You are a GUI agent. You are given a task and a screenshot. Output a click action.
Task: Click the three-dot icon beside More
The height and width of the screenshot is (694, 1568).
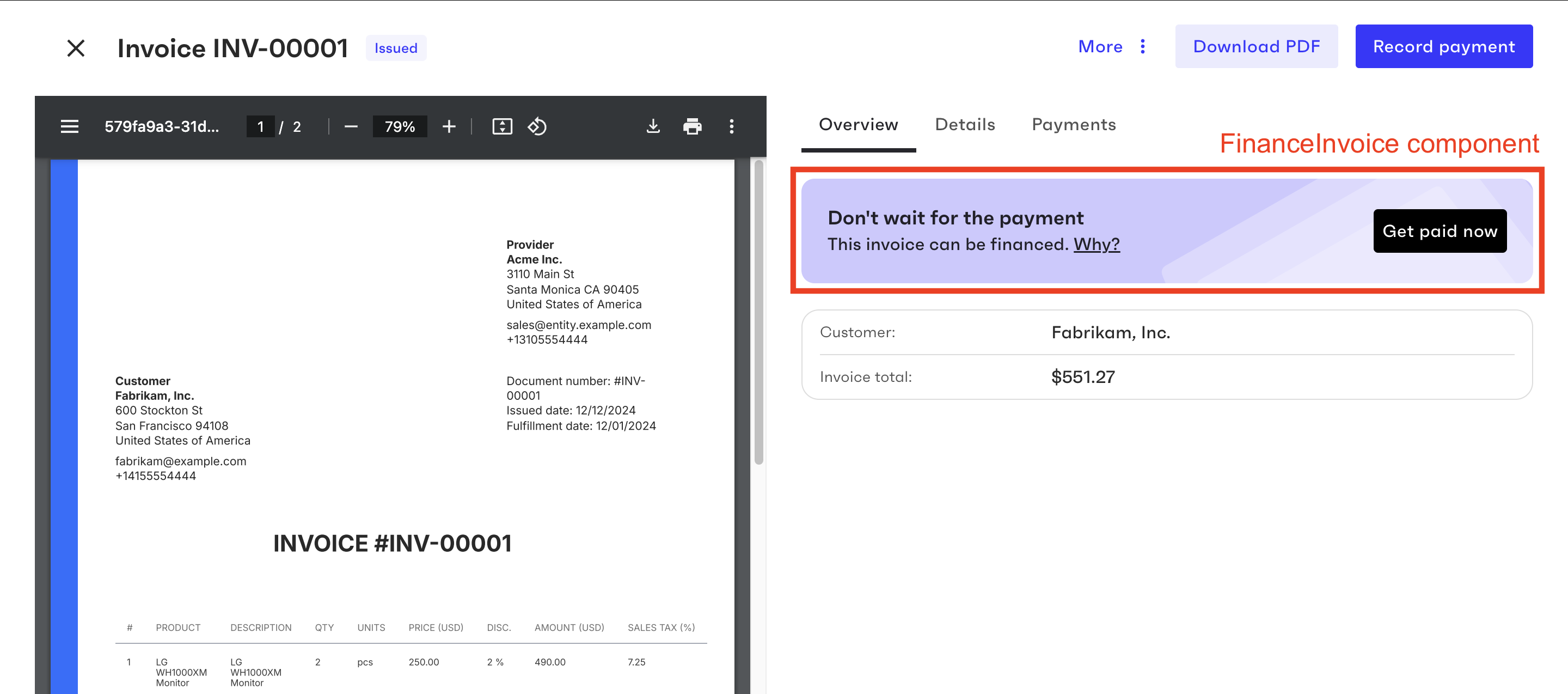pyautogui.click(x=1143, y=46)
